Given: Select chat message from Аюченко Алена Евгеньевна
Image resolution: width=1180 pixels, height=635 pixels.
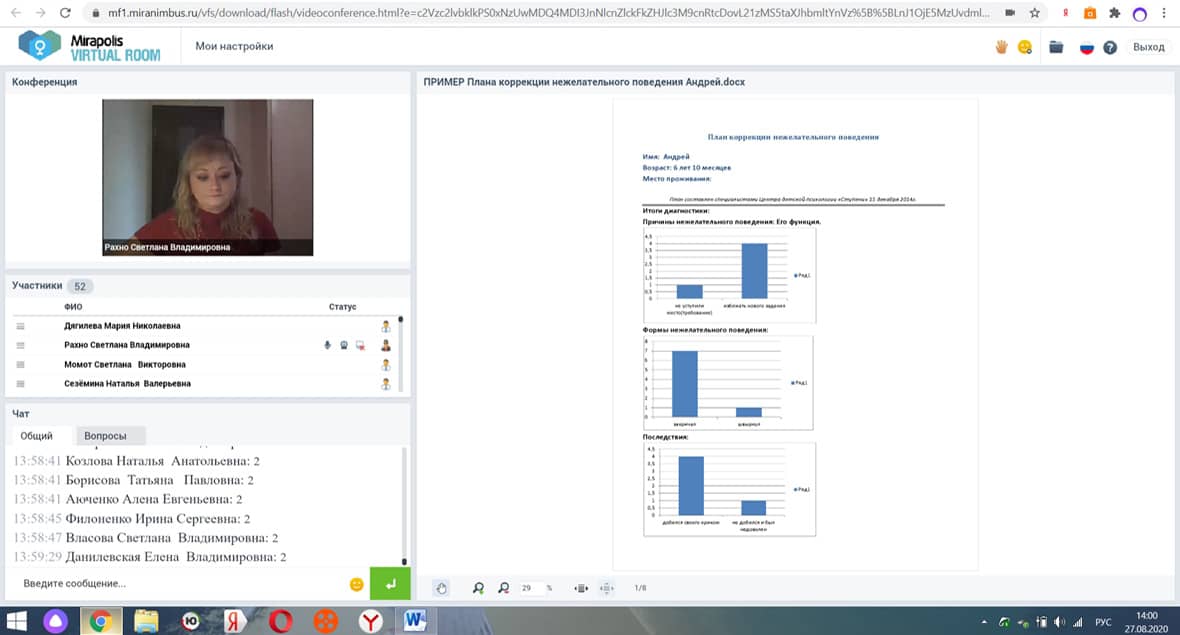Looking at the screenshot, I should point(128,499).
